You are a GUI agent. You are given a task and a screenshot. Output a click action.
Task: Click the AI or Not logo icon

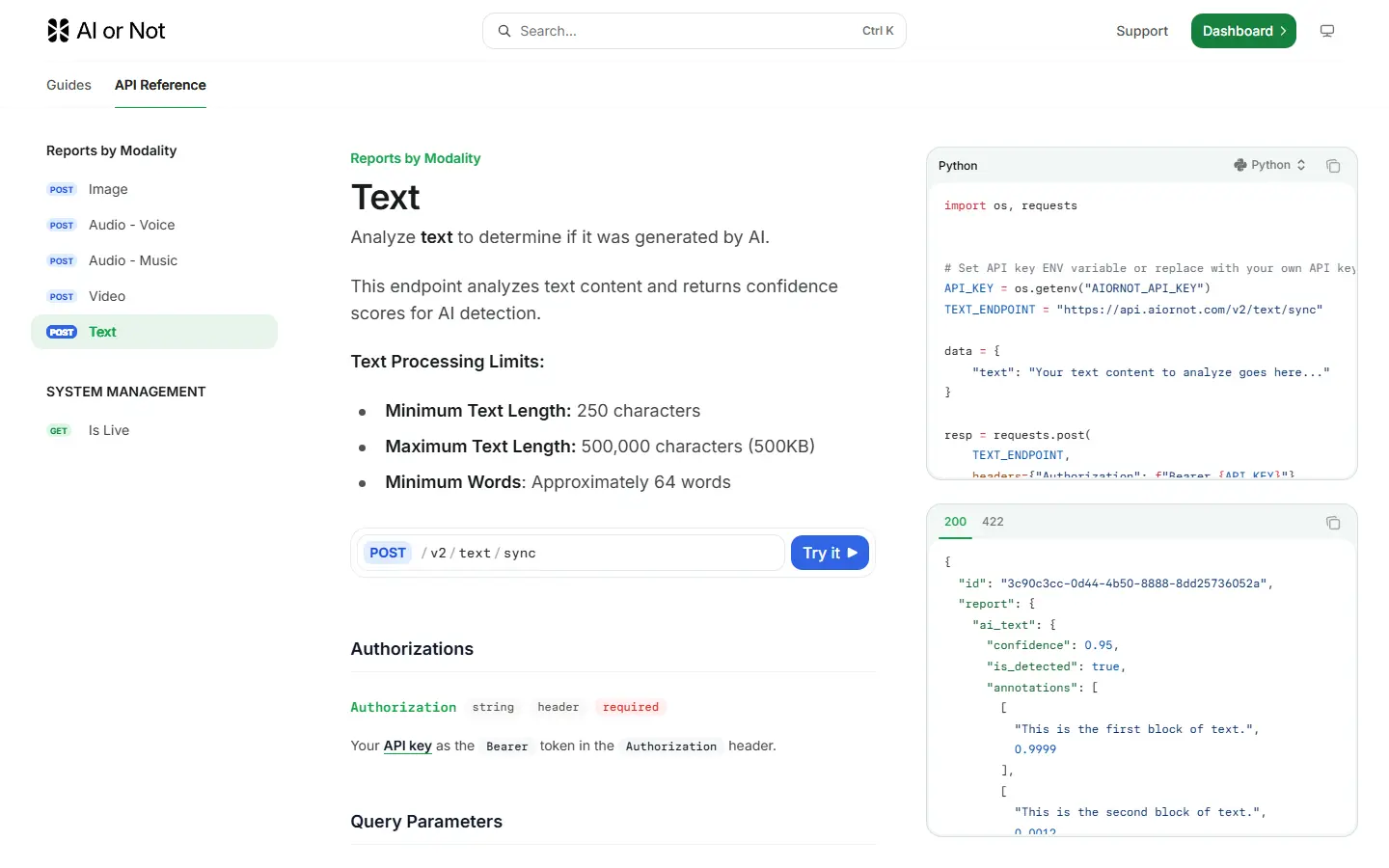[x=58, y=31]
